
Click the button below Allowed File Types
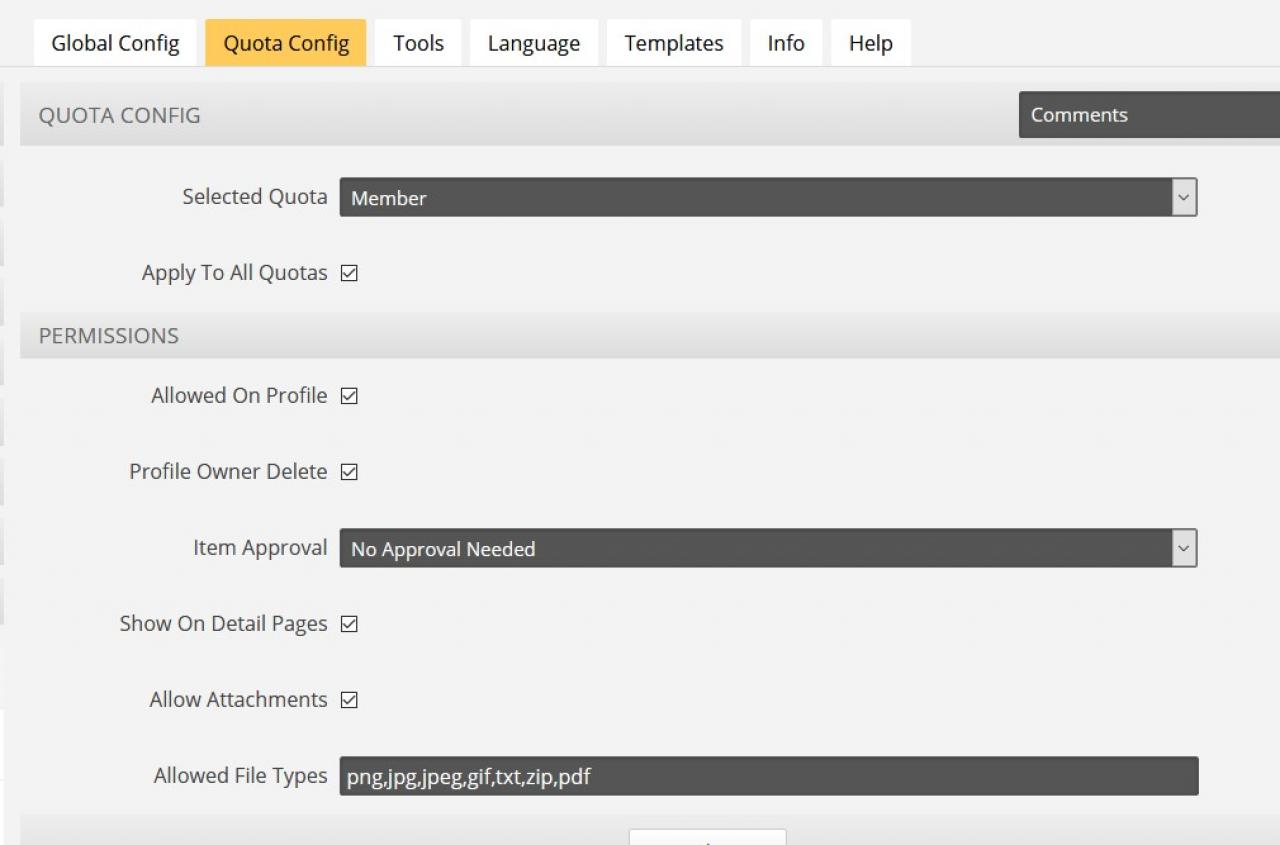click(707, 837)
